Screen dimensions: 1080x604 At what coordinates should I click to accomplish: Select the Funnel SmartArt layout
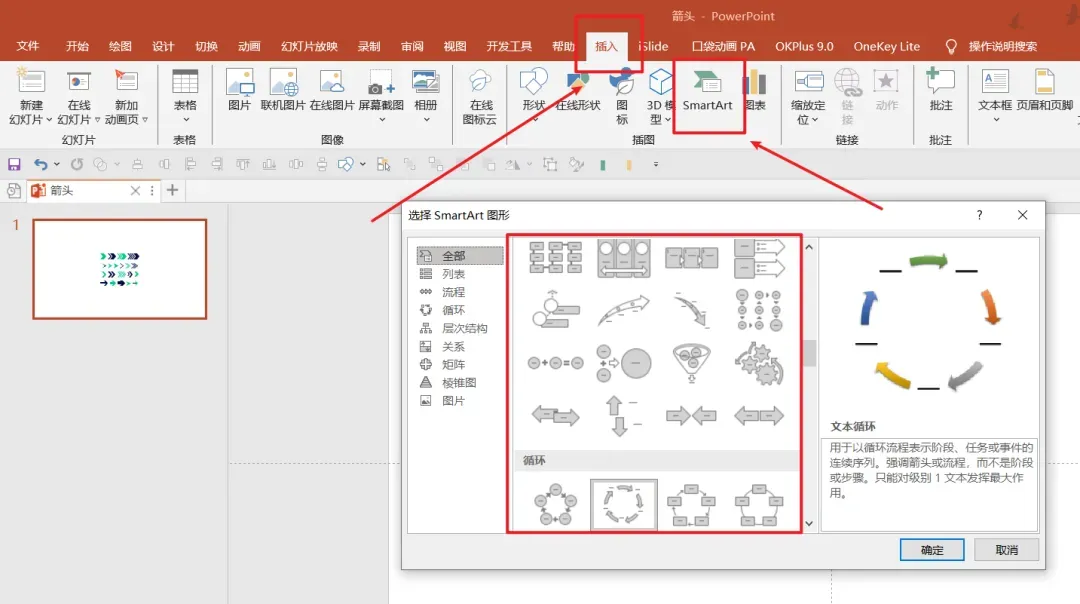691,362
